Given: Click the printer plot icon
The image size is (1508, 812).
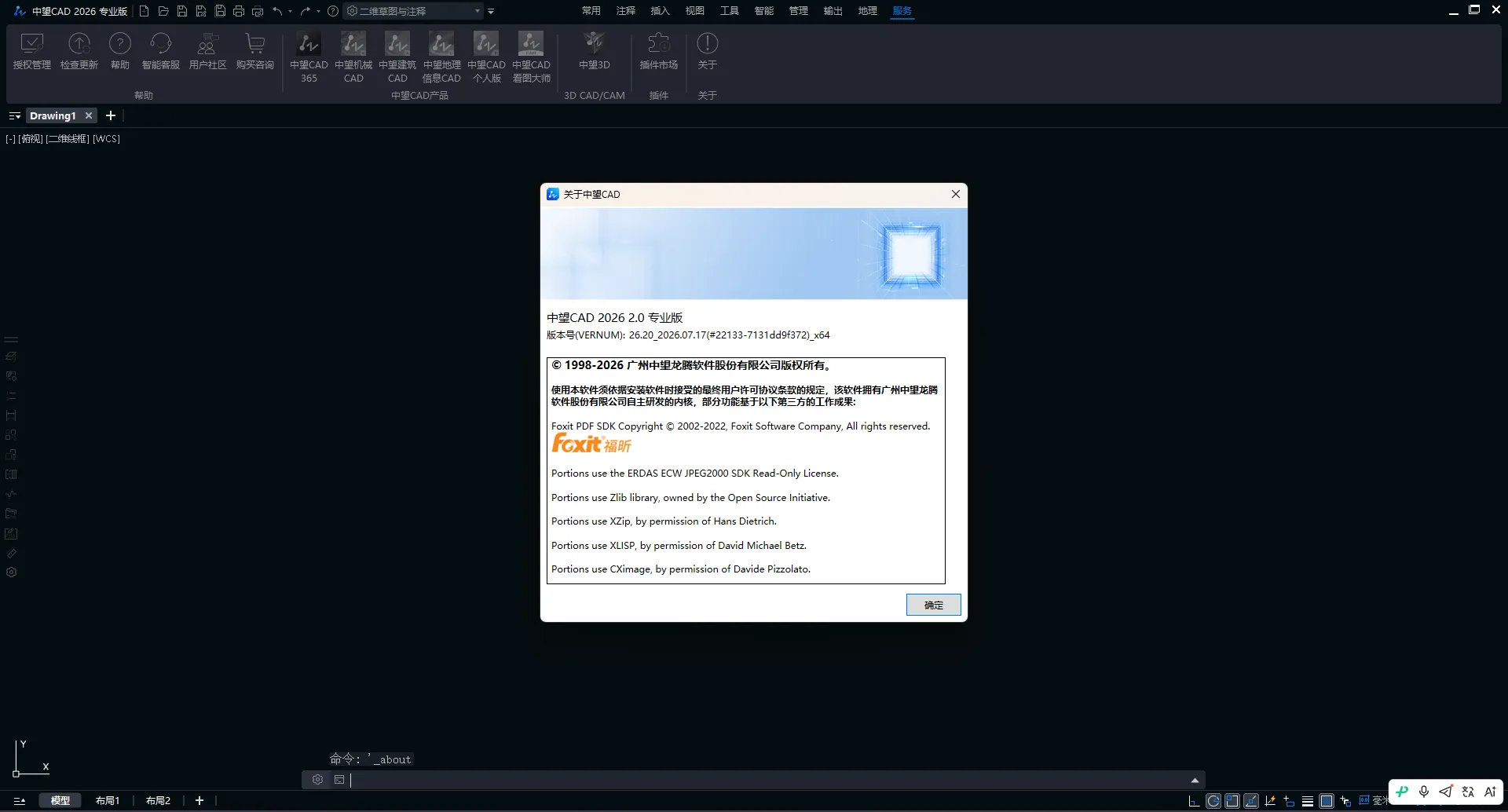Looking at the screenshot, I should point(239,11).
